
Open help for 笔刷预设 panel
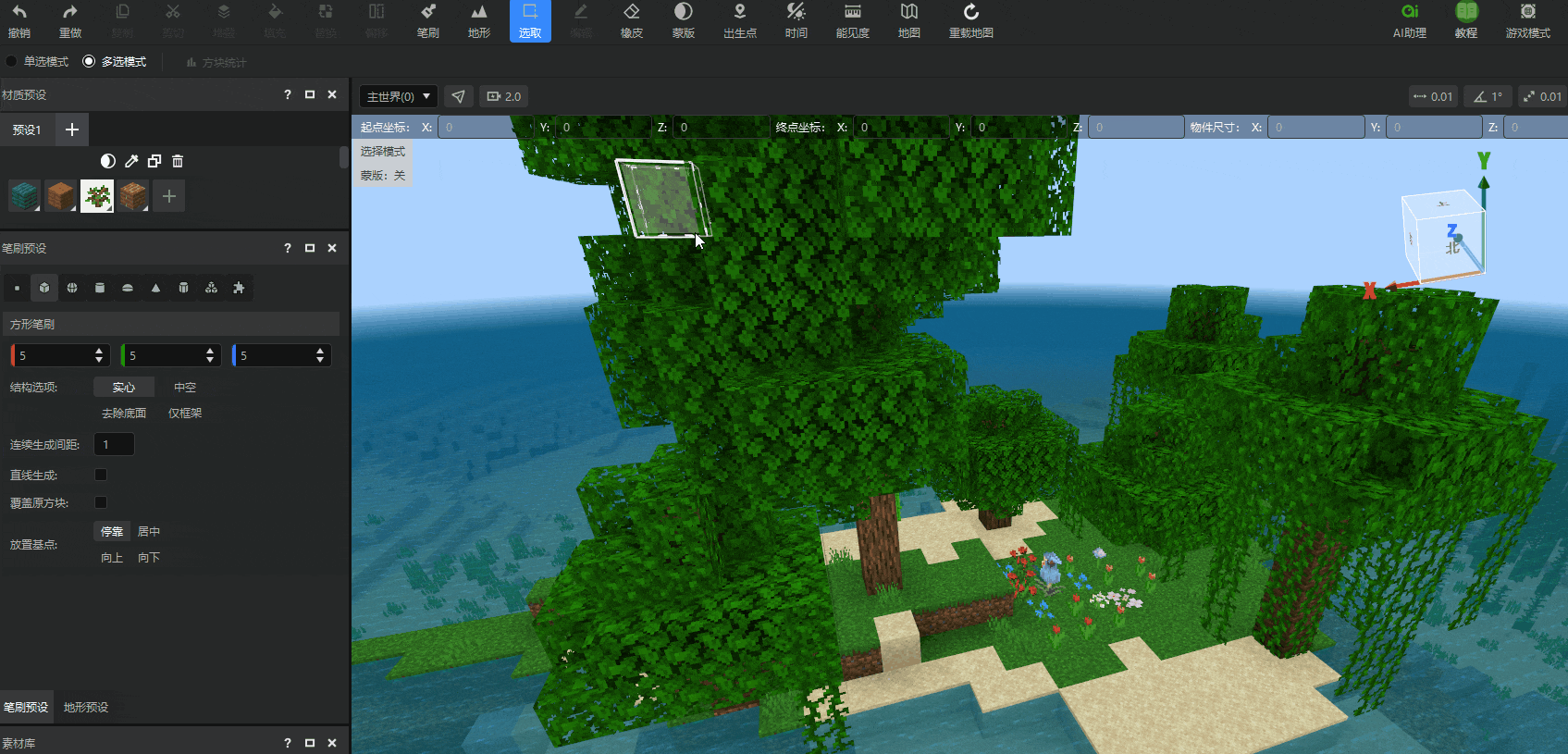[x=288, y=248]
